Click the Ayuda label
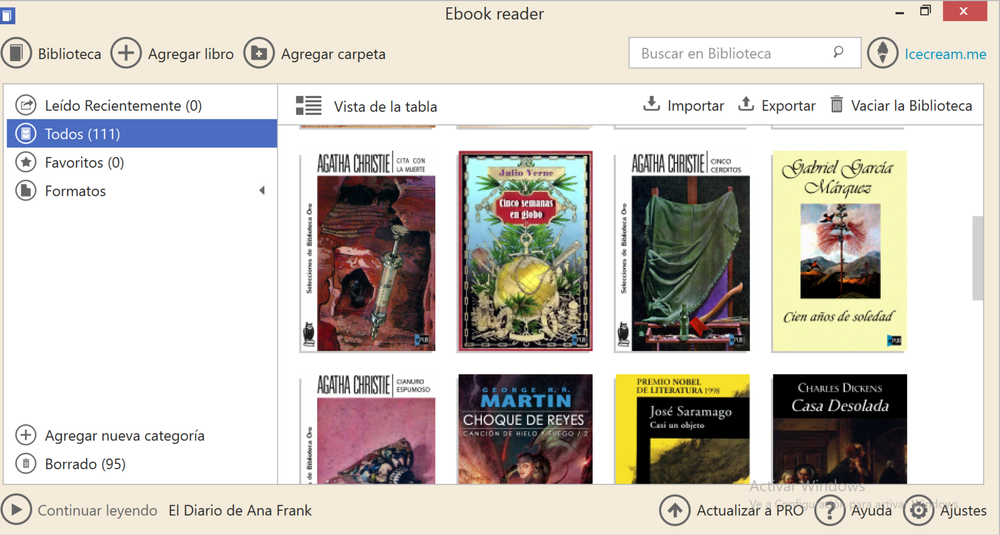The height and width of the screenshot is (535, 1000). pyautogui.click(x=871, y=511)
